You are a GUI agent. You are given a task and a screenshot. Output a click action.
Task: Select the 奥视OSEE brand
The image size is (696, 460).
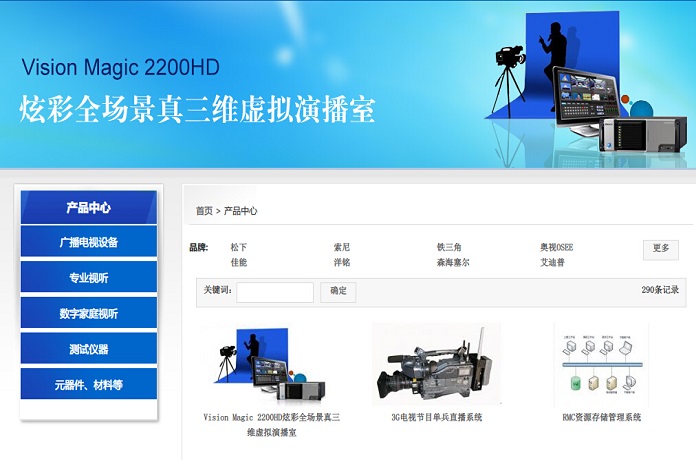click(x=557, y=247)
